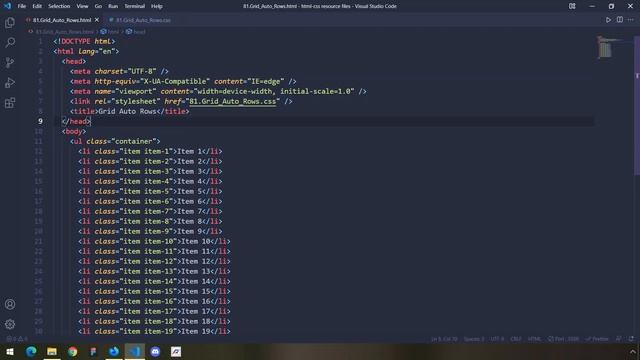This screenshot has height=360, width=640.
Task: Open the notifications bell in status bar
Action: [631, 339]
